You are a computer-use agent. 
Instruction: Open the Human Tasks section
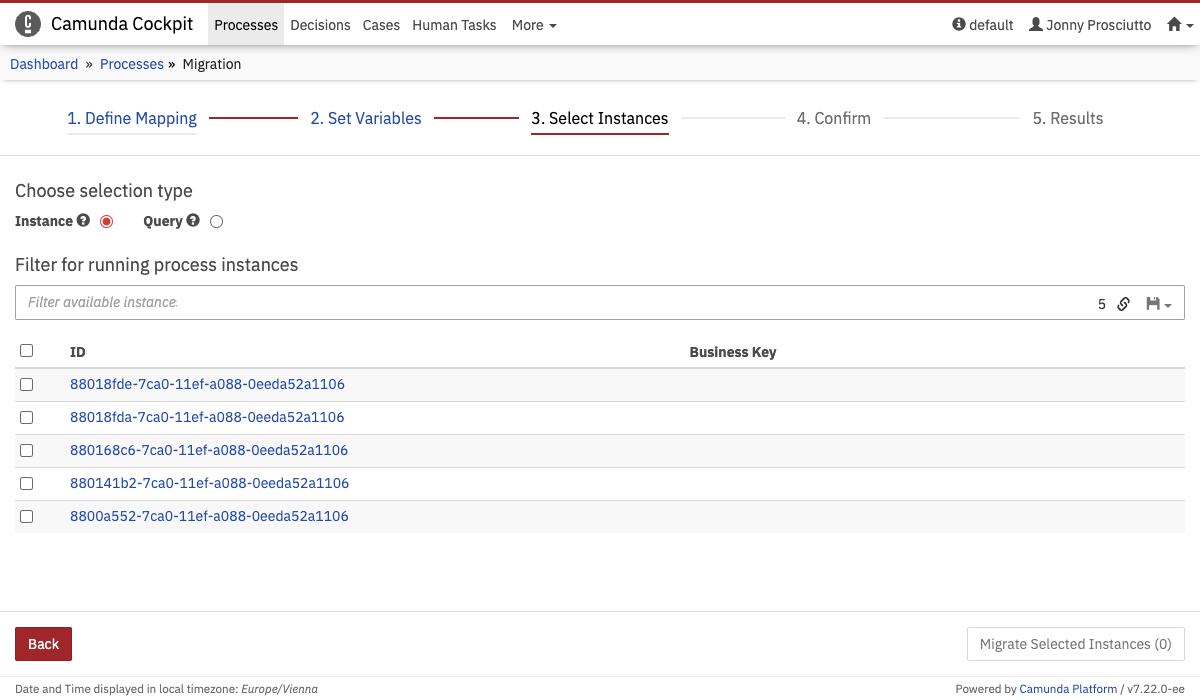pos(454,25)
